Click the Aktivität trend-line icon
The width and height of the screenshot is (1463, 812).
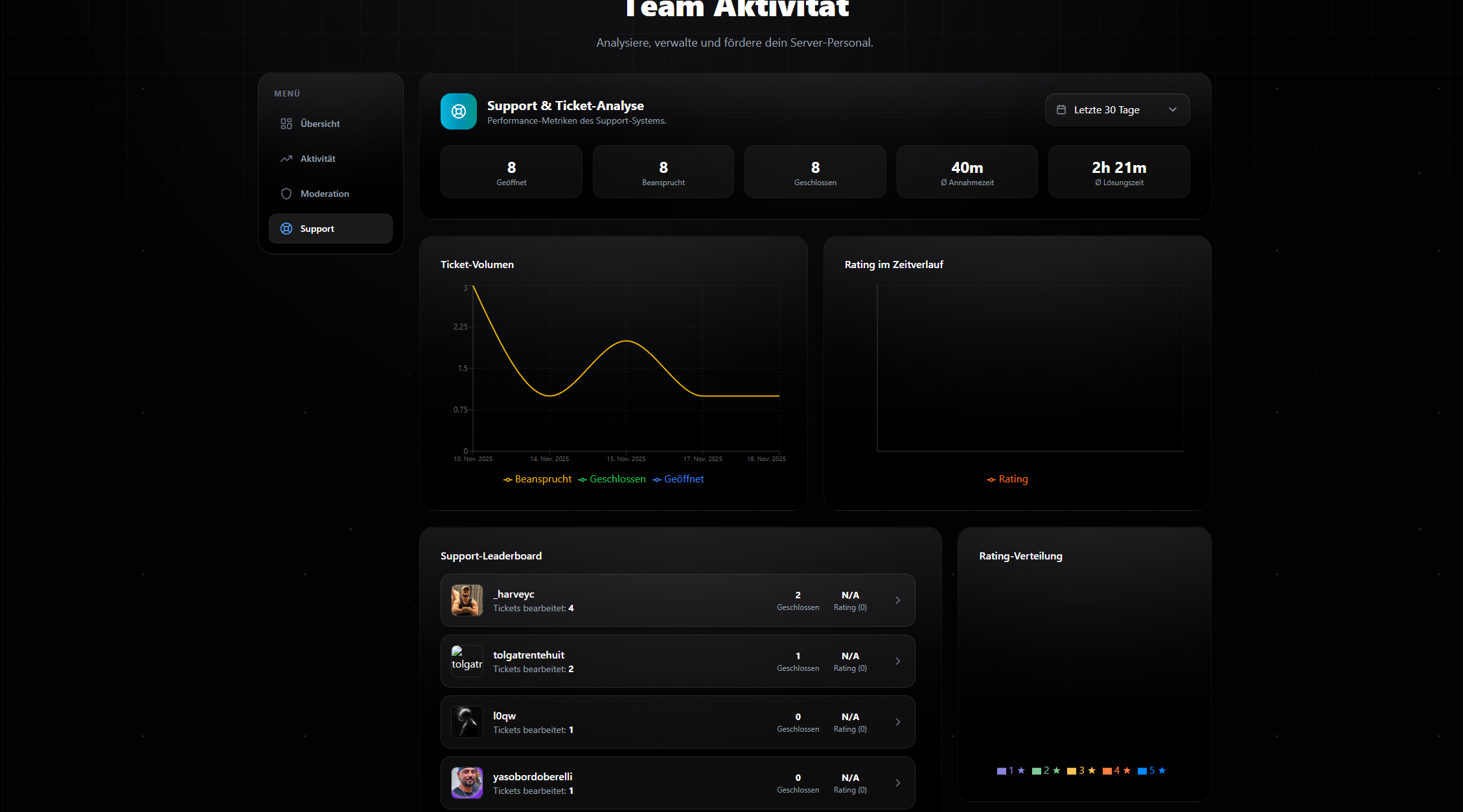point(286,158)
